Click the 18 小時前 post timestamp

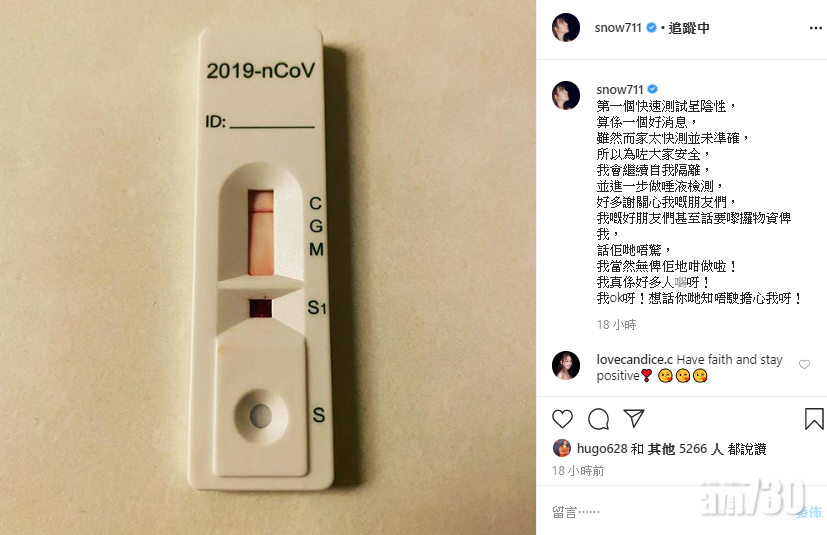point(578,471)
